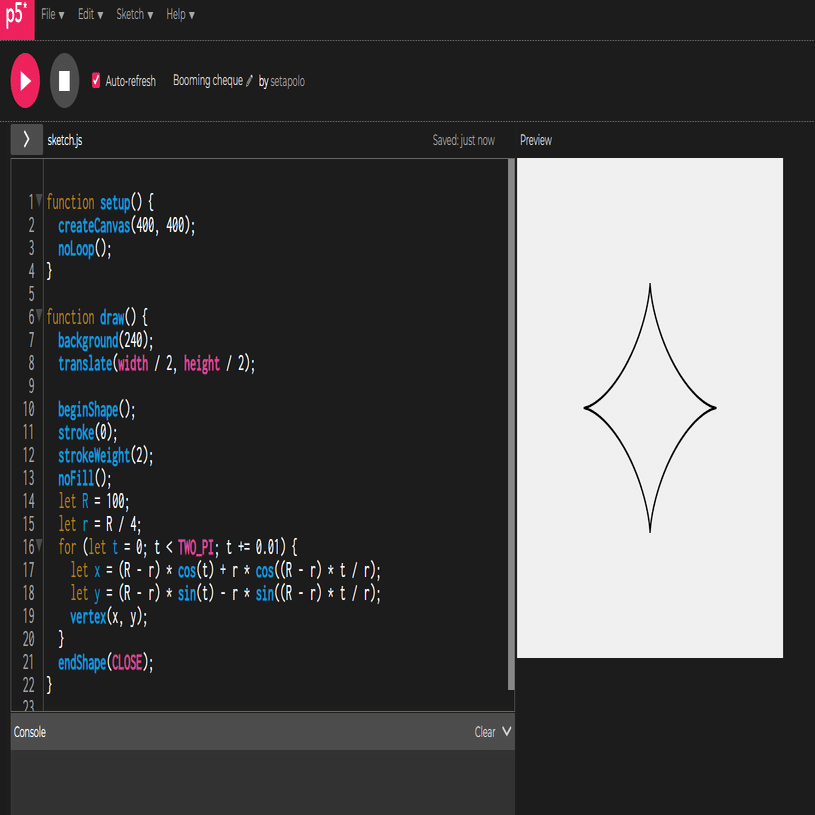Click the 'let y =' sine expression line
Viewport: 815px width, 815px height.
tap(226, 593)
